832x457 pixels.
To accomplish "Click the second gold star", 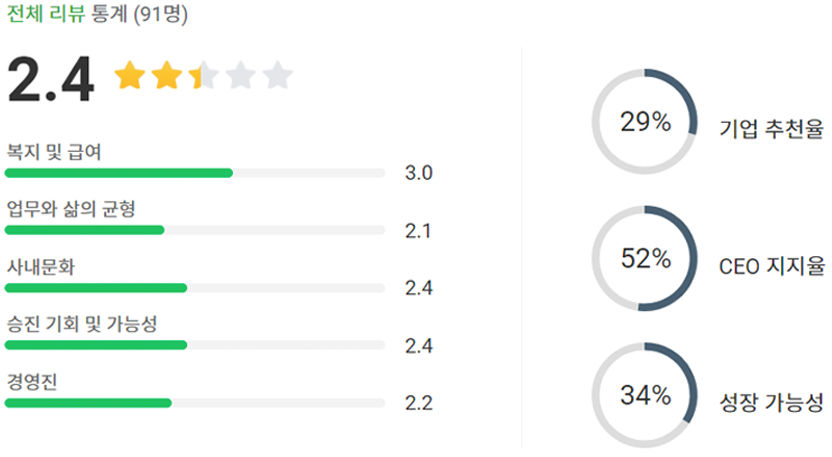I will pos(166,76).
